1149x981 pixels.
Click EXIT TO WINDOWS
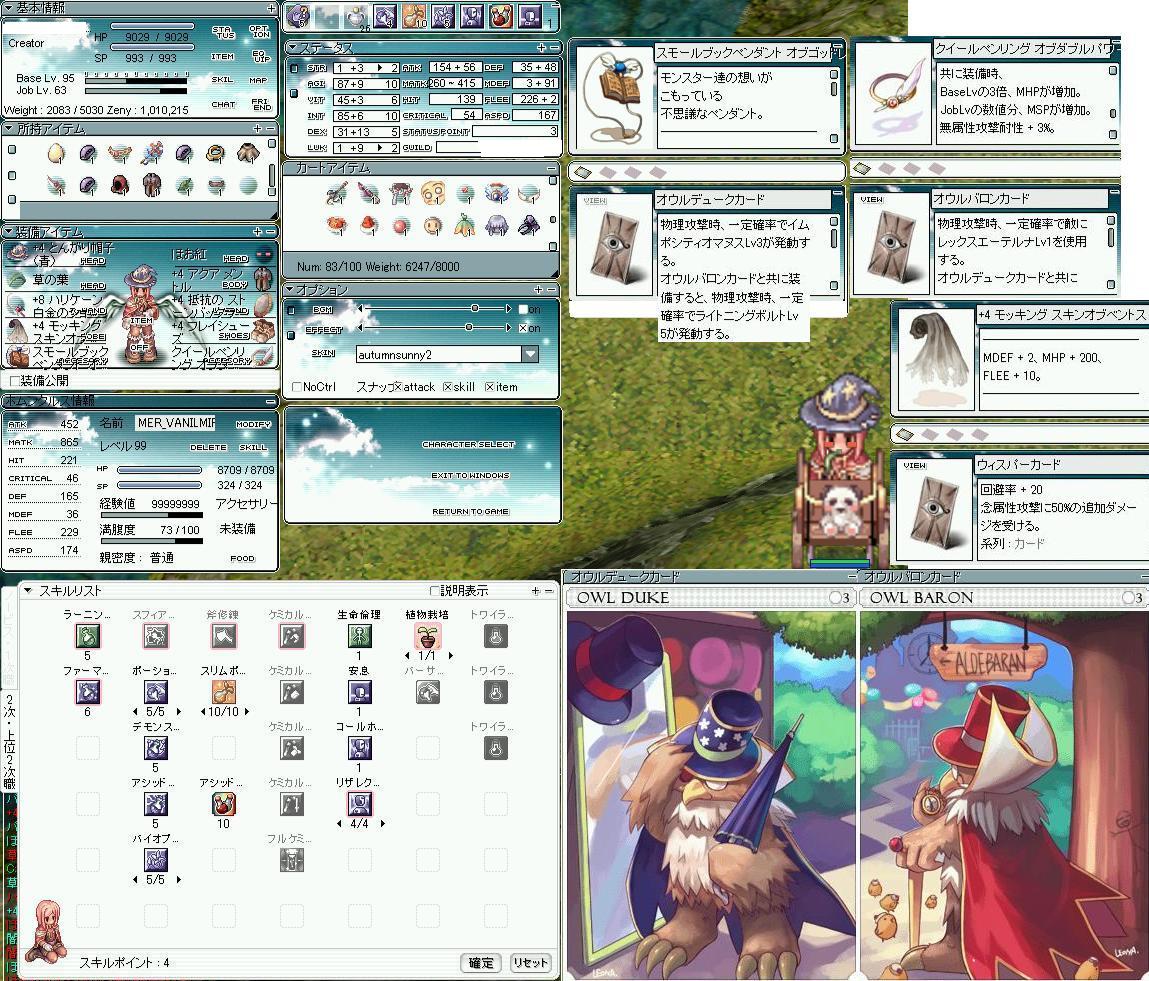pyautogui.click(x=470, y=475)
